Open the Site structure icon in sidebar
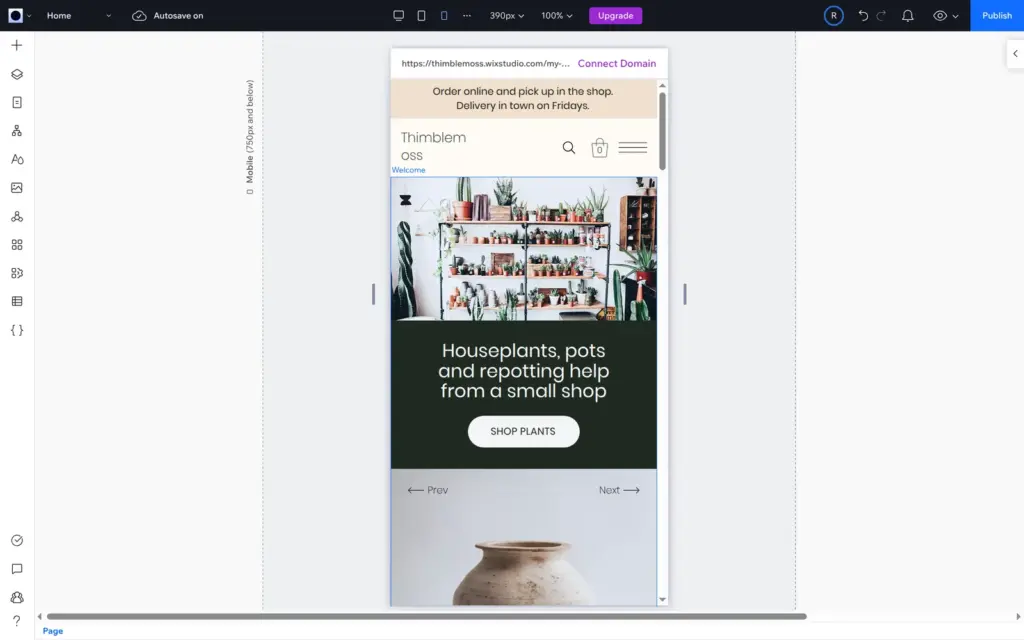Screen dimensions: 1024x640 click(17, 131)
